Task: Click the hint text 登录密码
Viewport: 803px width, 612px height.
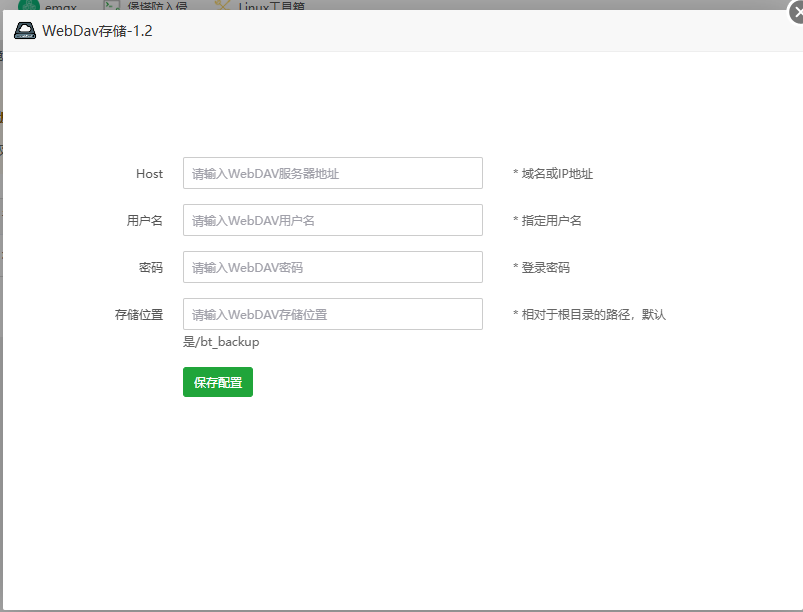Action: [x=545, y=267]
